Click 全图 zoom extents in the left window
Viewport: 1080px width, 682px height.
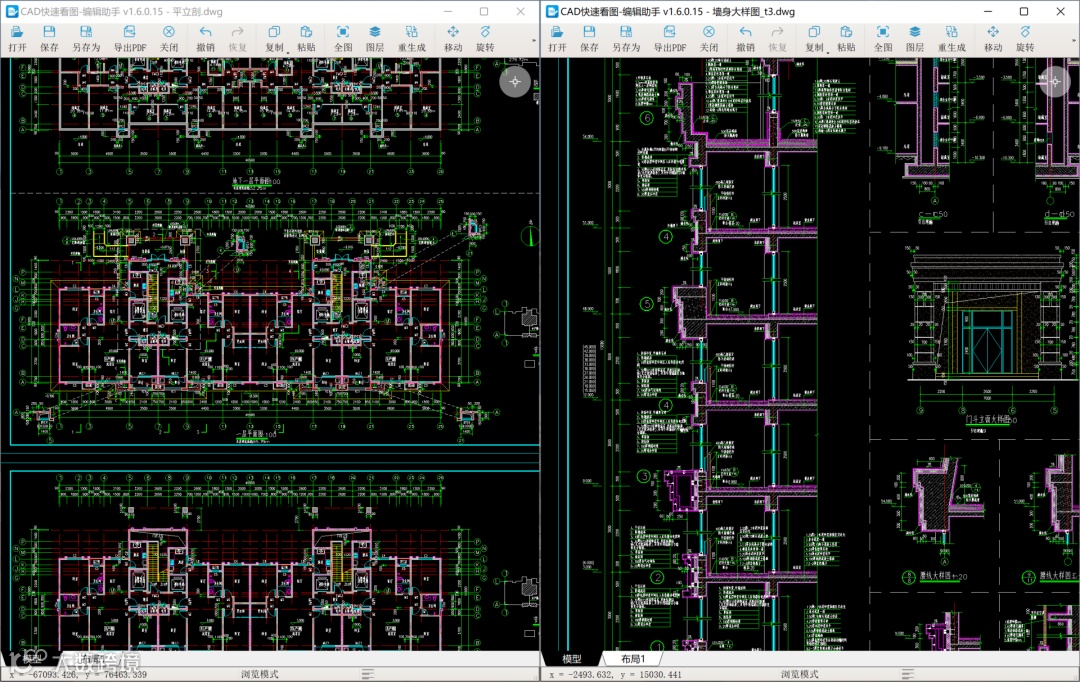point(342,39)
